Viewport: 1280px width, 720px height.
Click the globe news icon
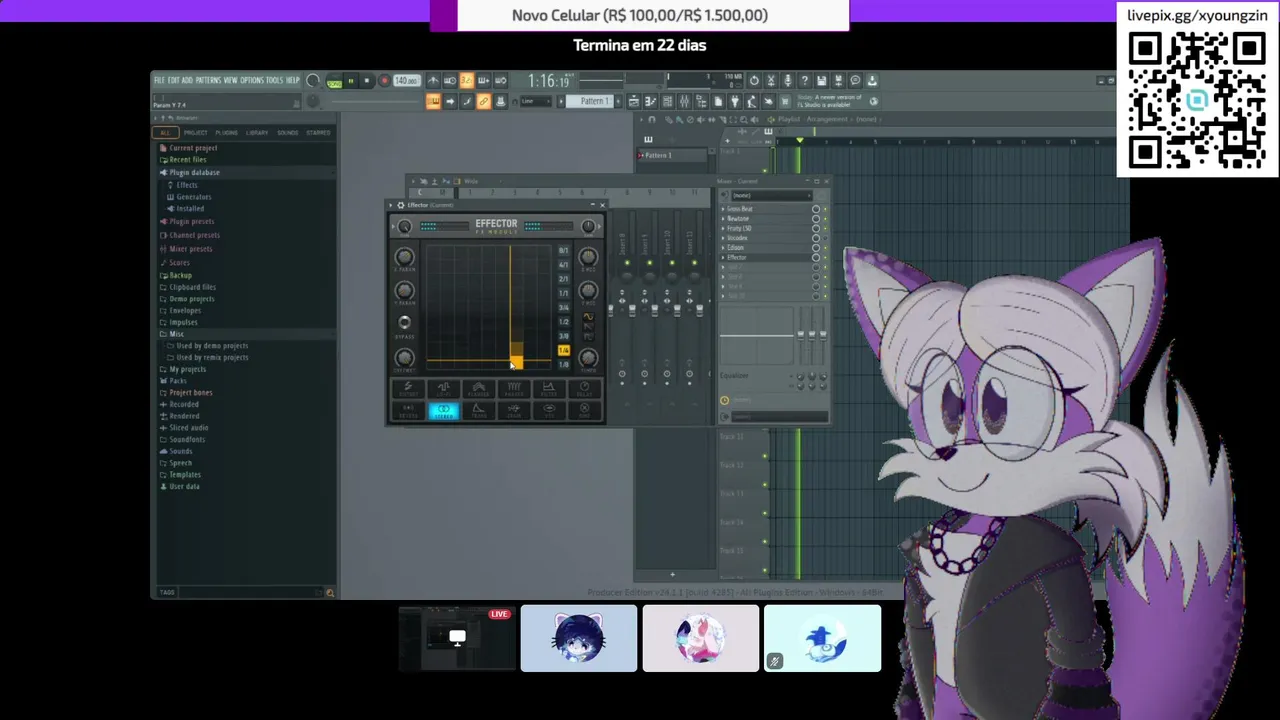point(873,101)
